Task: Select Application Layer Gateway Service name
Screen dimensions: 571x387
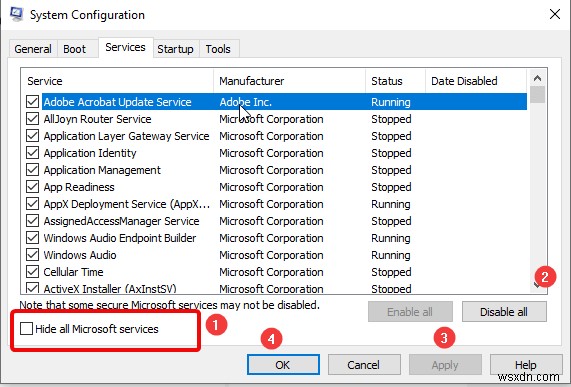Action: point(126,136)
